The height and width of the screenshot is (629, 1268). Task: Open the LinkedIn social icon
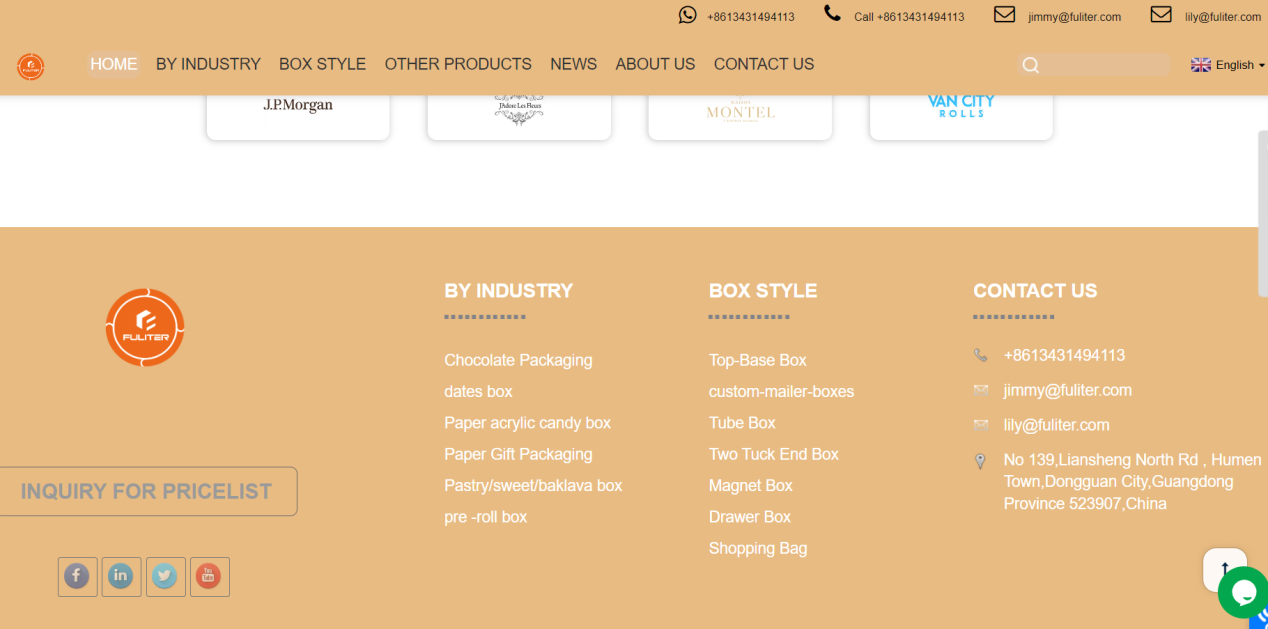[121, 576]
